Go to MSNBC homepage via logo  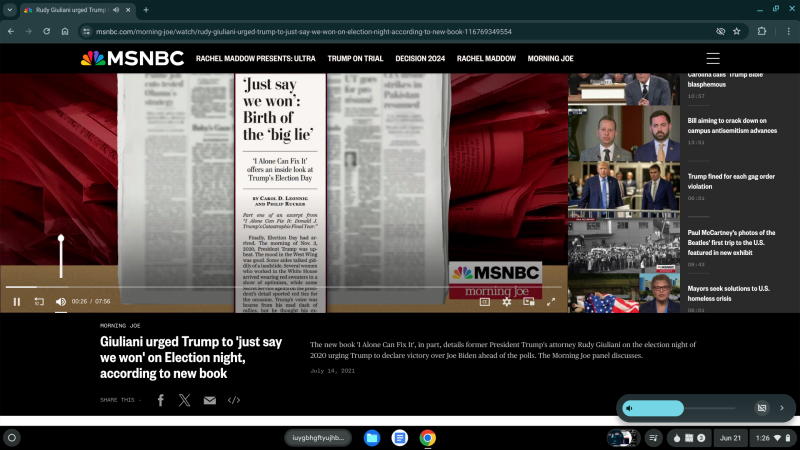pyautogui.click(x=132, y=58)
